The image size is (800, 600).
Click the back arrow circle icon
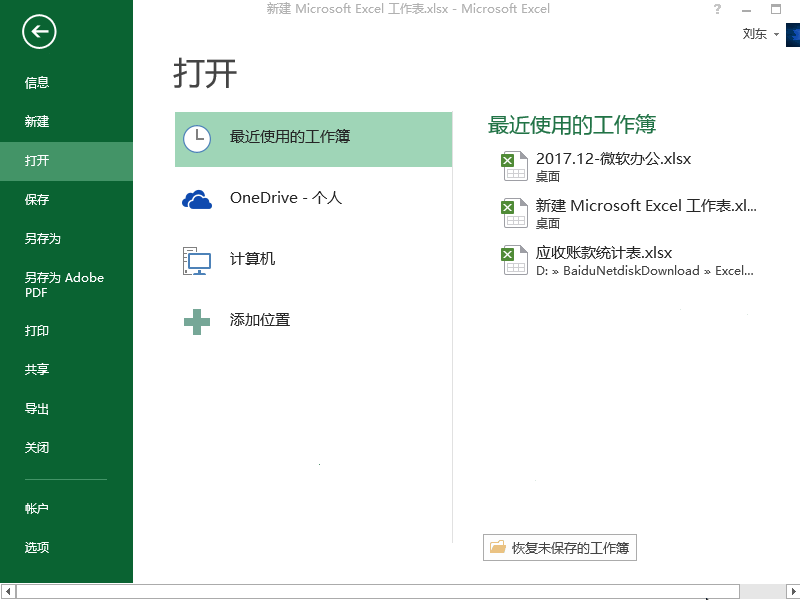click(39, 32)
